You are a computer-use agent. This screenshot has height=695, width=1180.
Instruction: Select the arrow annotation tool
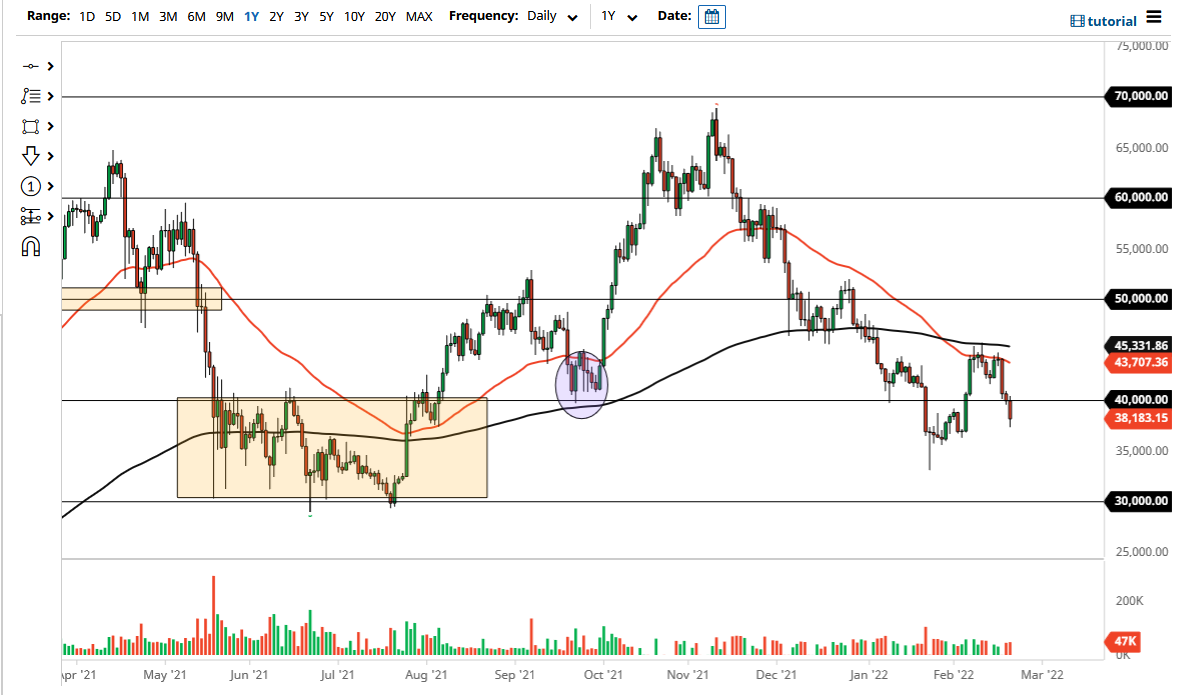pos(31,156)
